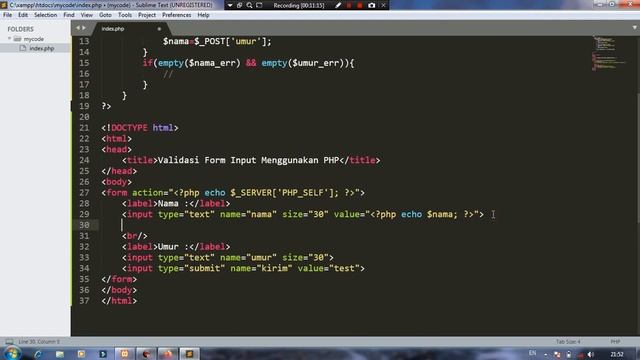The width and height of the screenshot is (640, 360).
Task: Click the Recording timer label
Action: click(299, 5)
